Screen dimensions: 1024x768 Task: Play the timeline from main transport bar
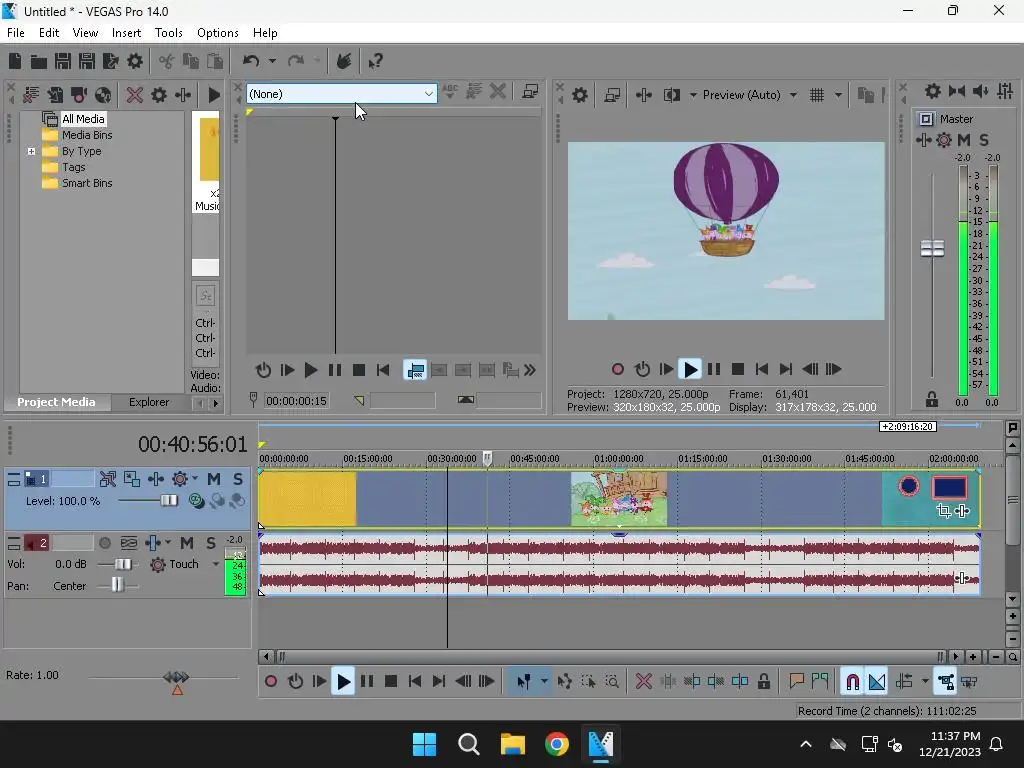(343, 682)
